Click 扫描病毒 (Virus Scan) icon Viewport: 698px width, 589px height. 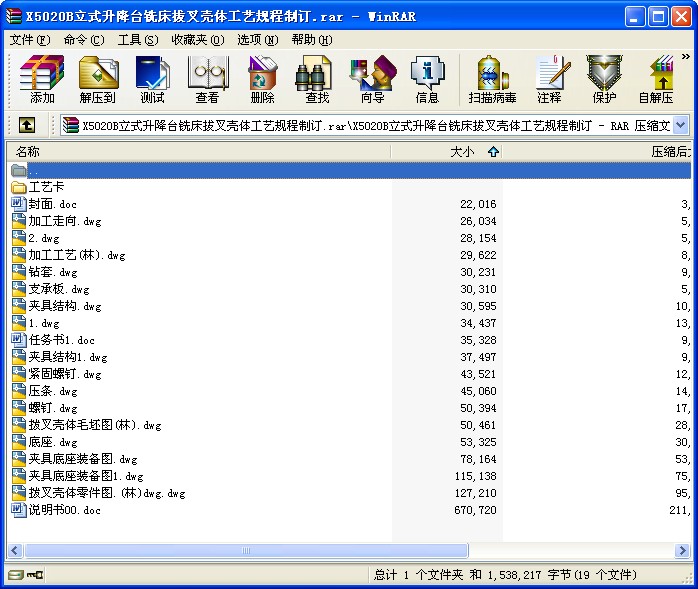[492, 79]
